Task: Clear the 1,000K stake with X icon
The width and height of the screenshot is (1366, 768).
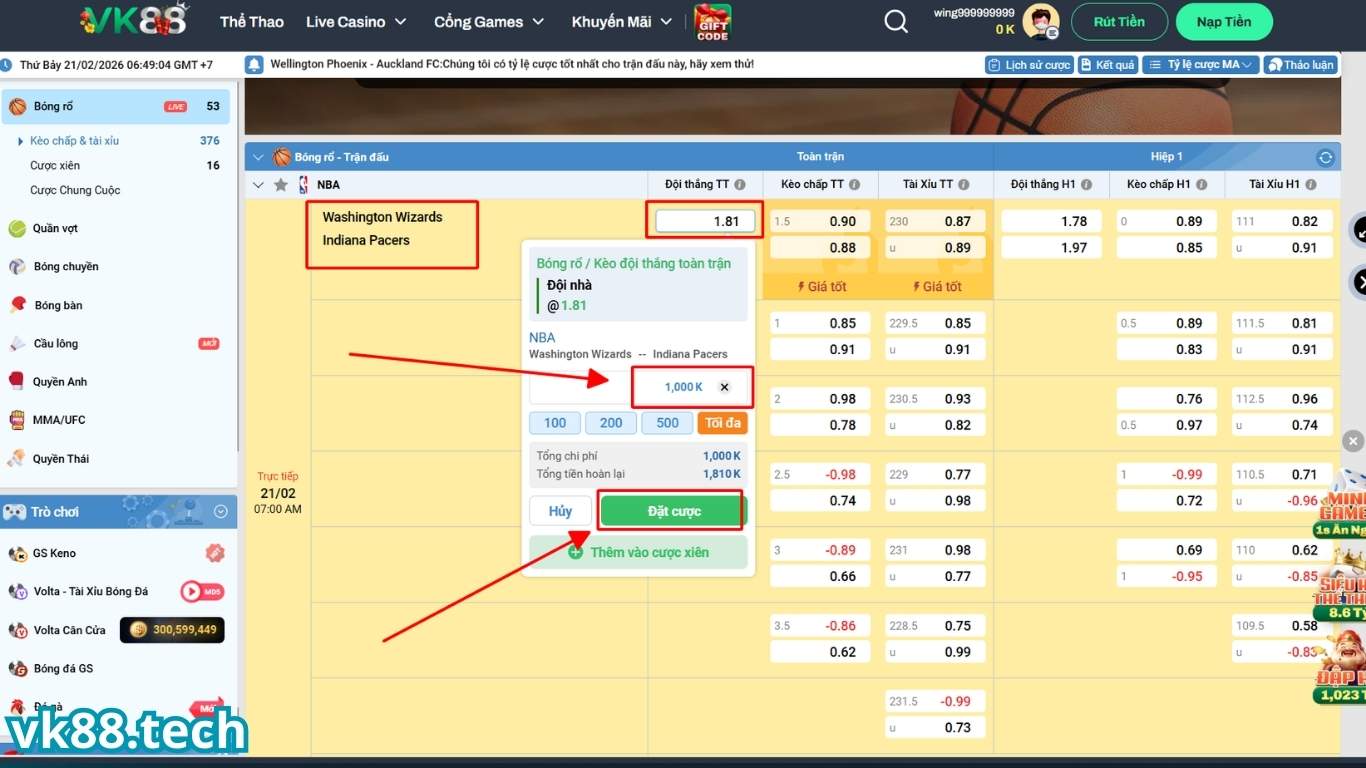Action: 724,387
